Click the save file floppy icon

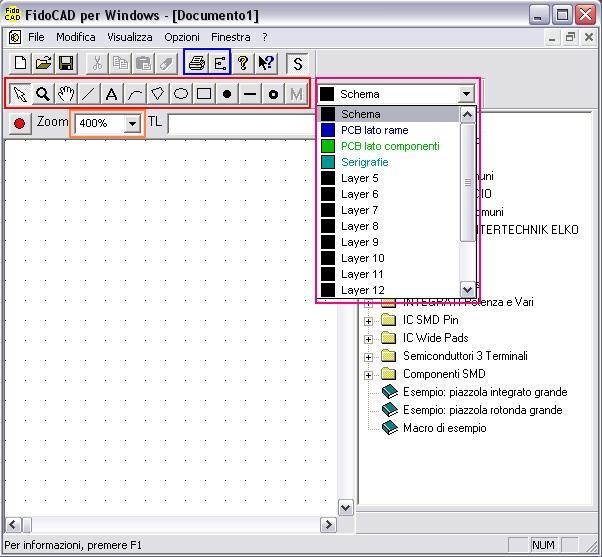click(66, 63)
